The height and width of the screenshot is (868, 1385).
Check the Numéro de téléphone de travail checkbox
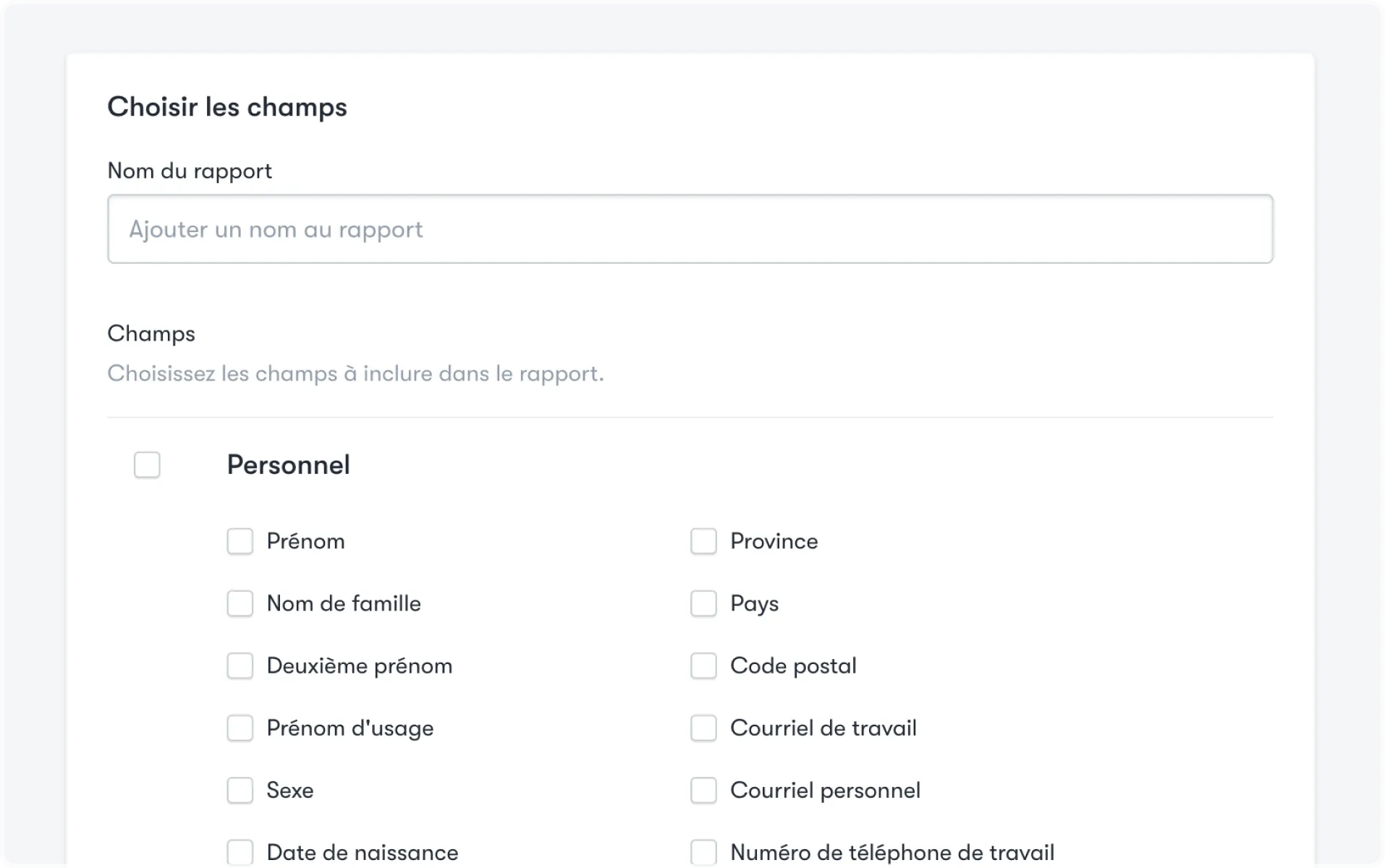703,852
